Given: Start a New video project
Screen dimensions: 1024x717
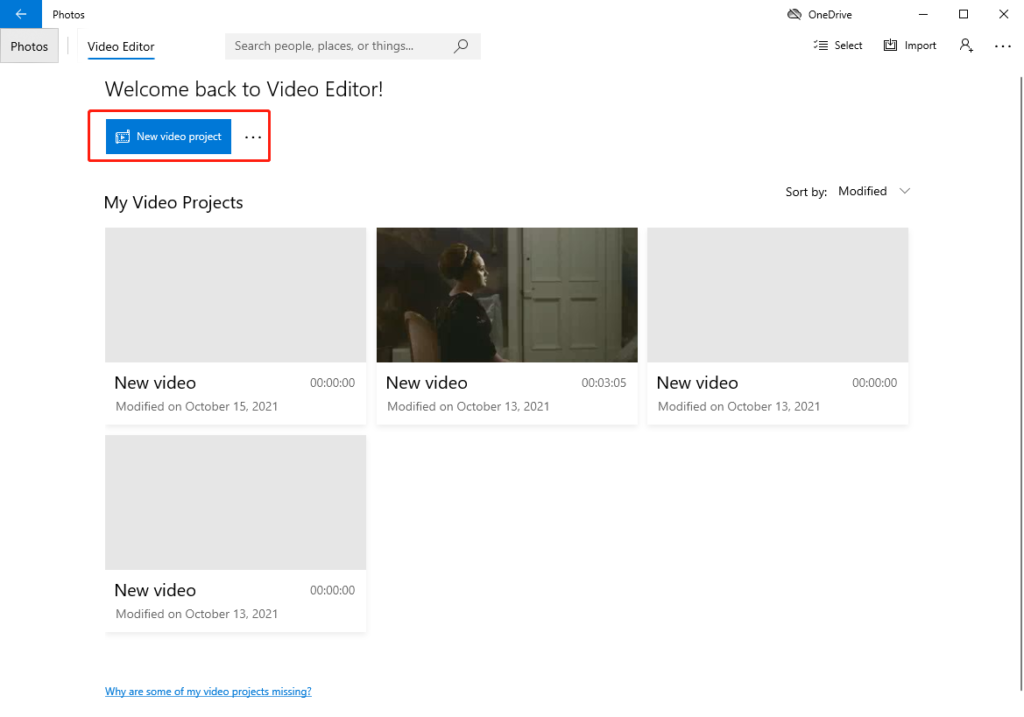Looking at the screenshot, I should [168, 136].
